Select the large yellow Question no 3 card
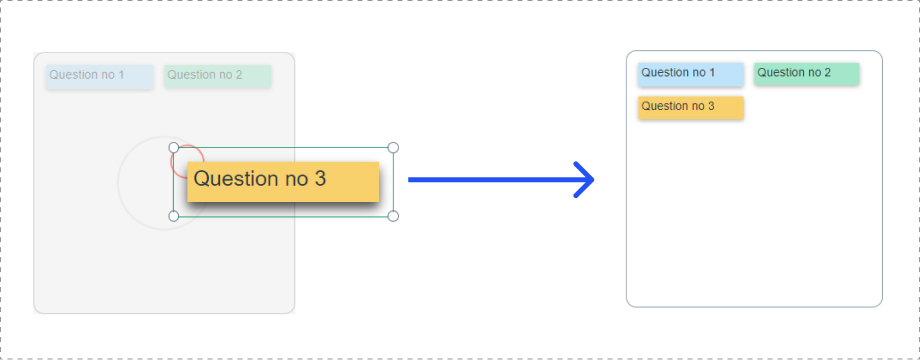The image size is (920, 360). pyautogui.click(x=283, y=182)
